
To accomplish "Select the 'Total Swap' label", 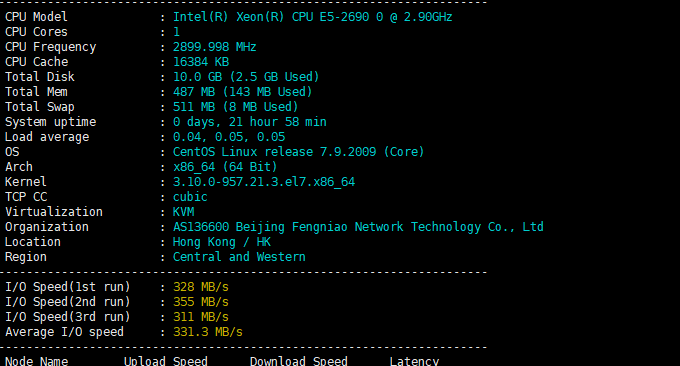I will click(40, 107).
